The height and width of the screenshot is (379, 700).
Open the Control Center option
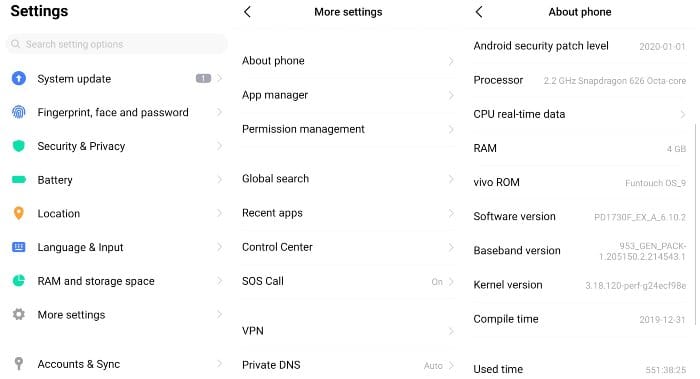coord(348,247)
